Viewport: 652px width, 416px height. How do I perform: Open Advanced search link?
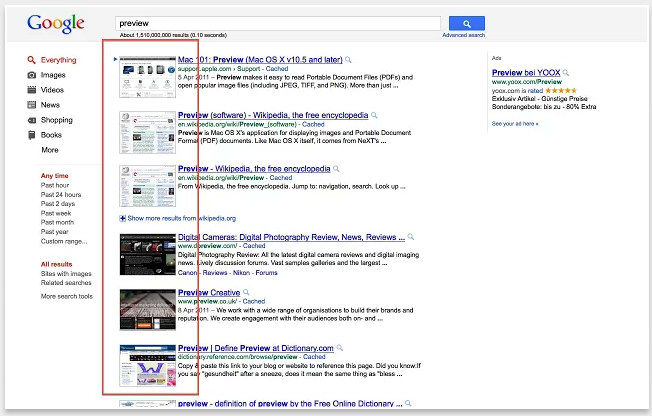click(463, 35)
